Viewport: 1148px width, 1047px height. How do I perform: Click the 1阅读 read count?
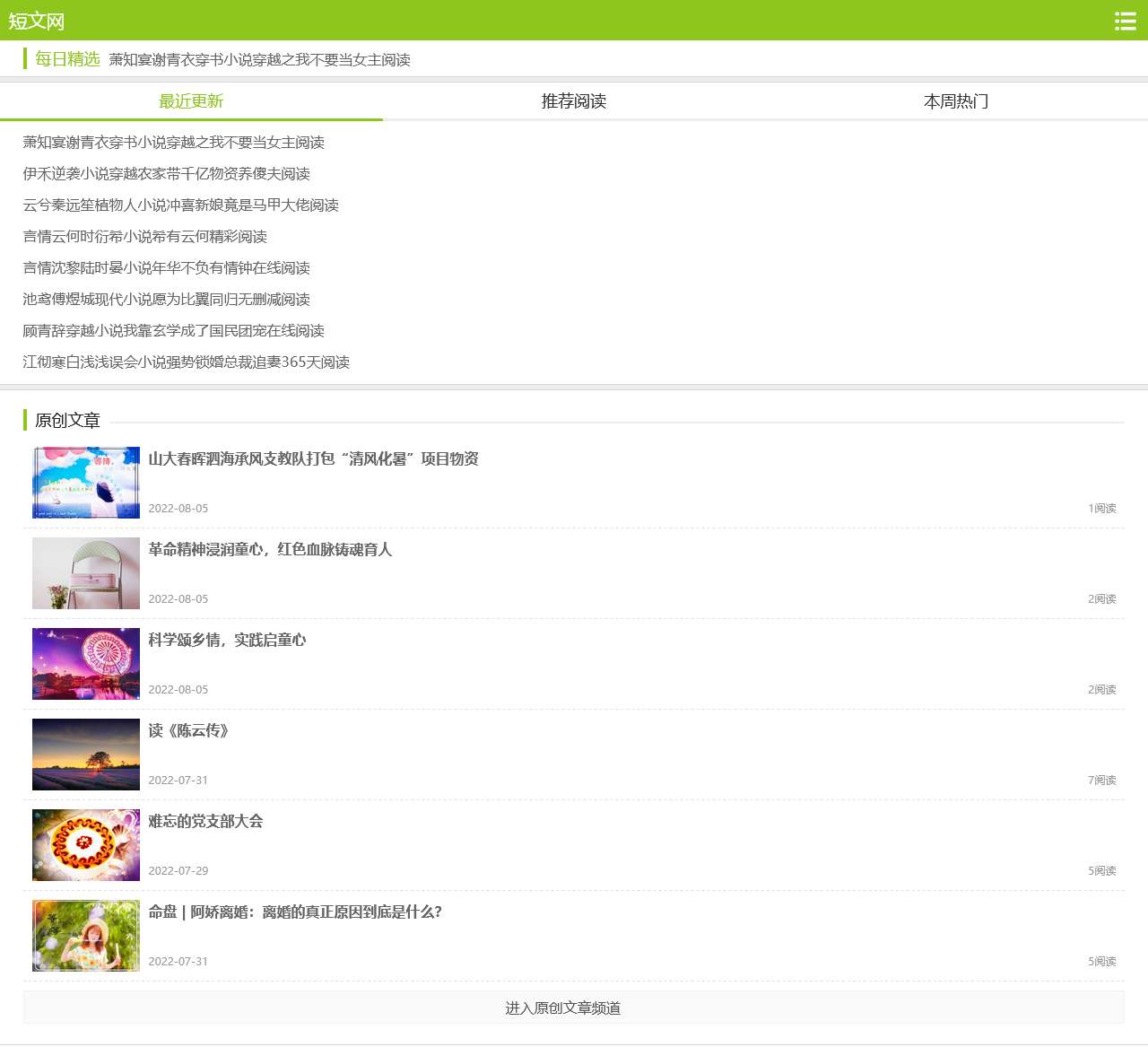(1102, 509)
